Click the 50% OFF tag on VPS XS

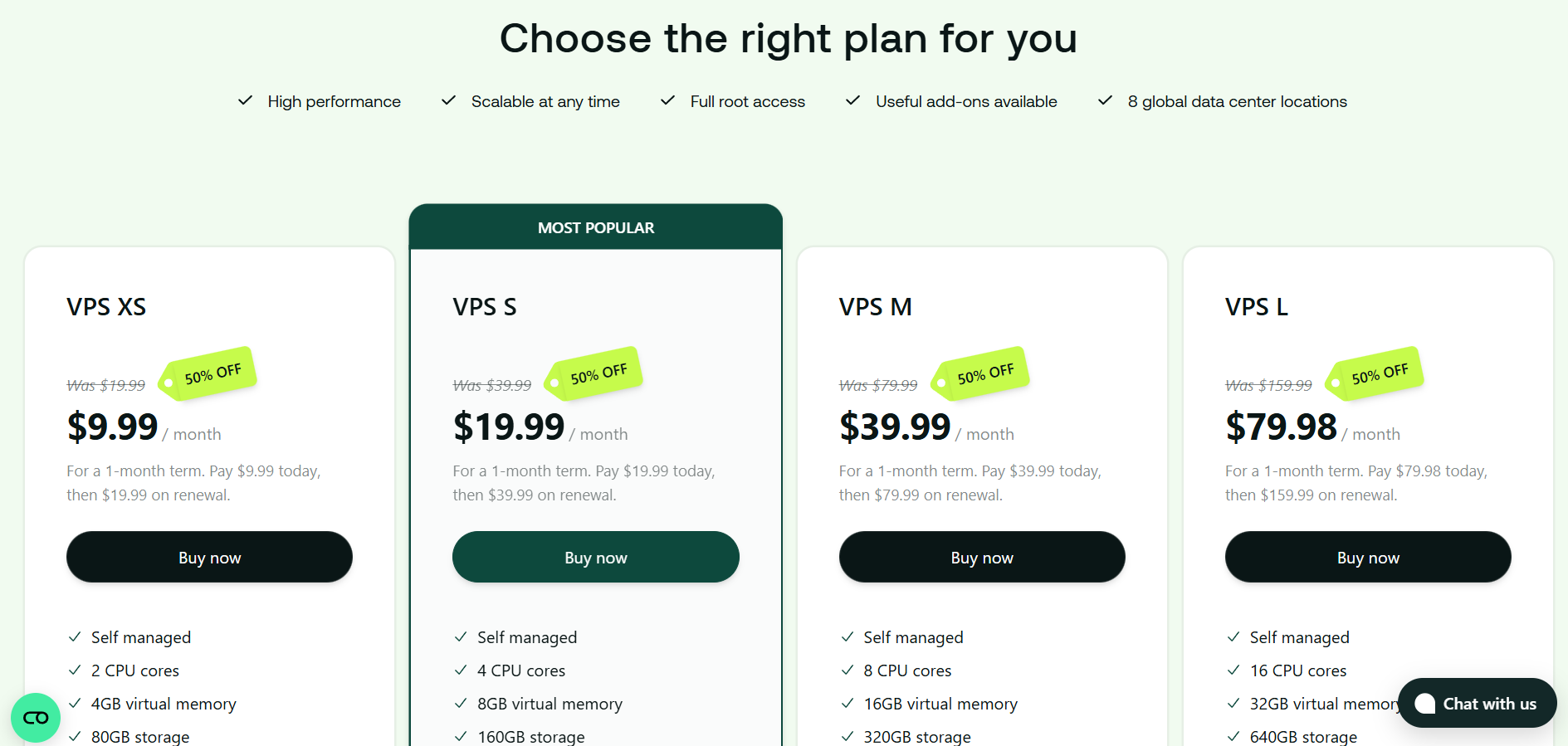tap(208, 374)
